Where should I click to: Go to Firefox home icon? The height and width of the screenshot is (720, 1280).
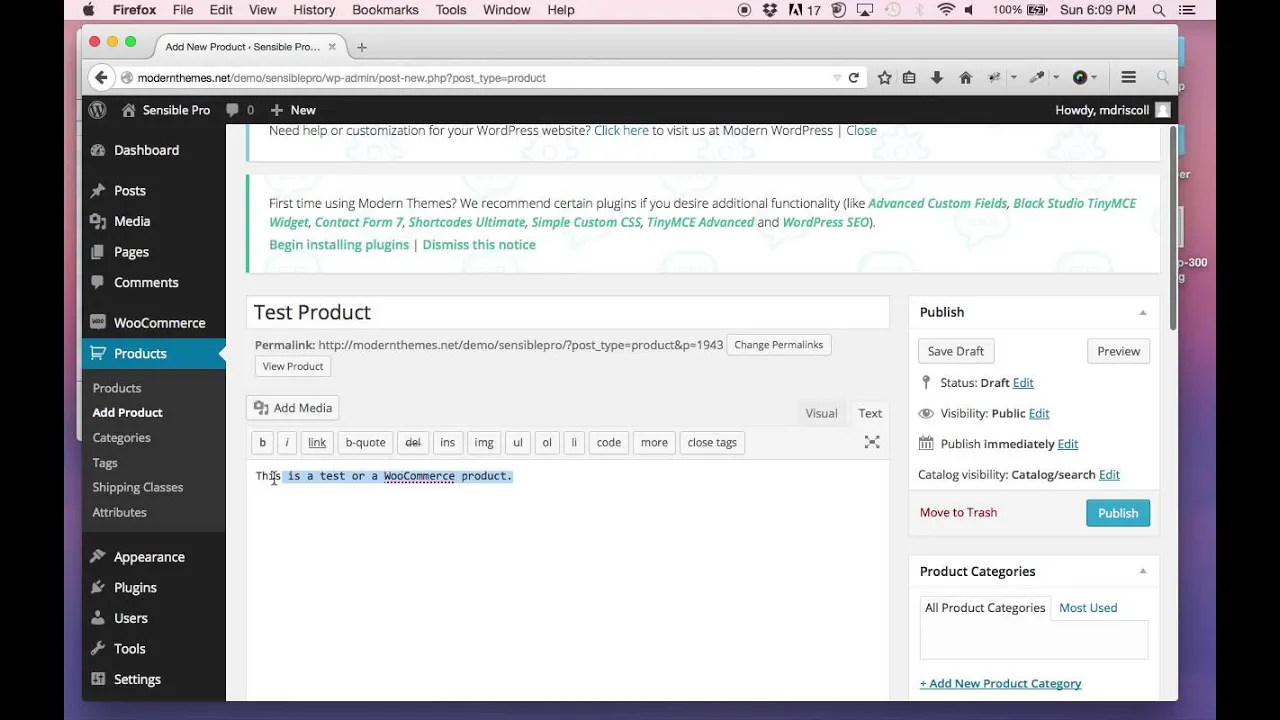click(x=965, y=77)
